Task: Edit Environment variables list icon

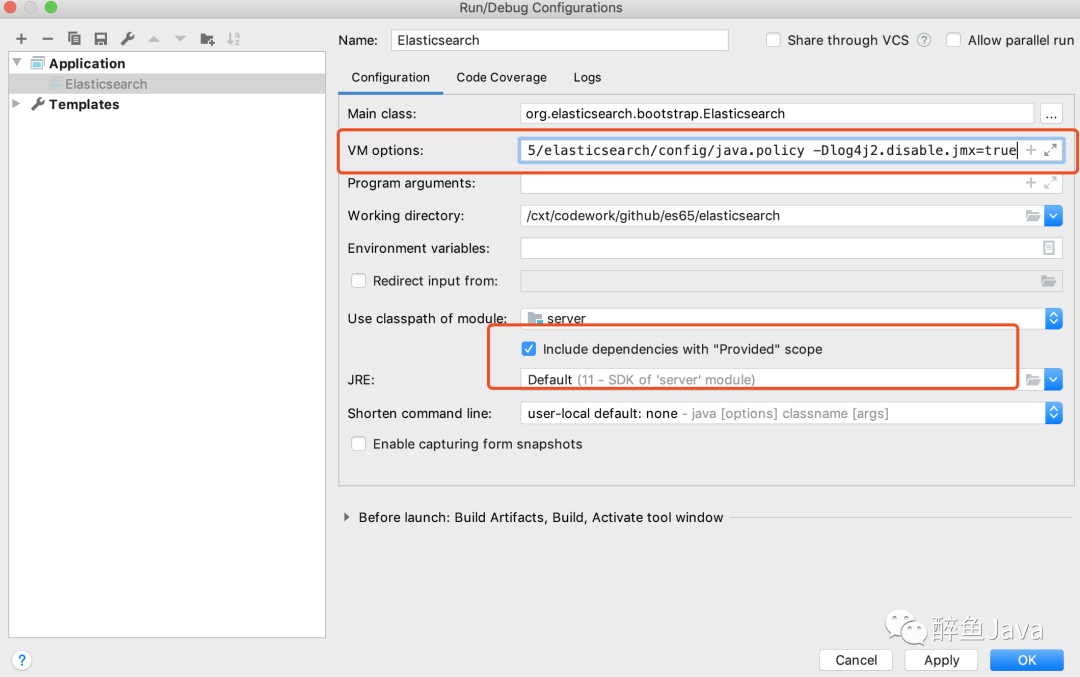Action: [x=1048, y=248]
